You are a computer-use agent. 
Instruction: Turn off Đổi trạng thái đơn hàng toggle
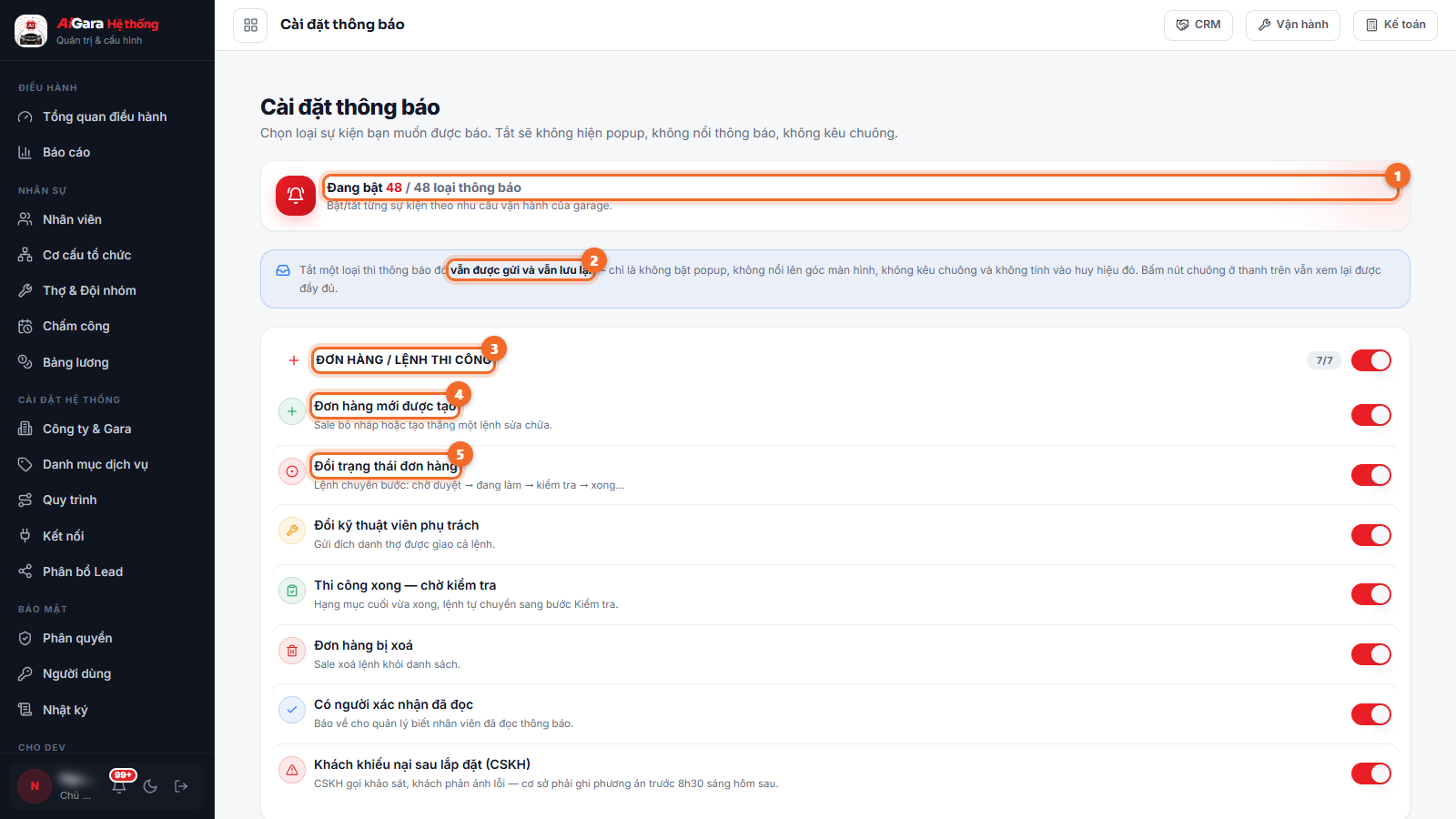point(1371,475)
